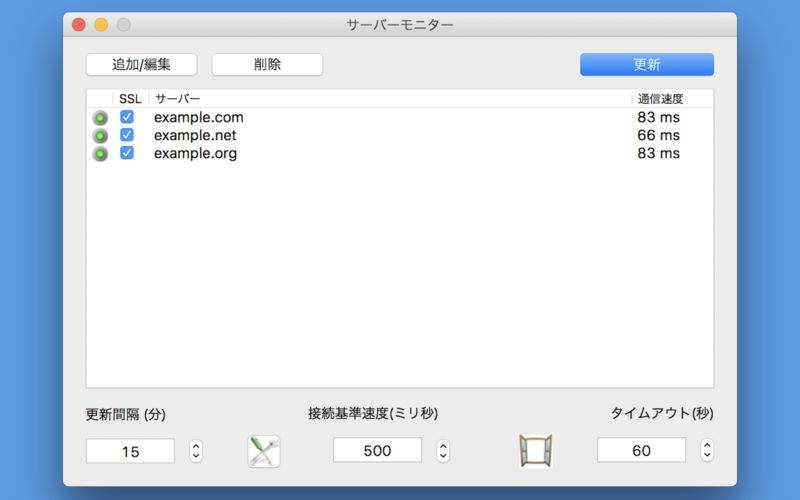The width and height of the screenshot is (800, 500).
Task: Click the connection speed field showing 500
Action: tap(377, 451)
